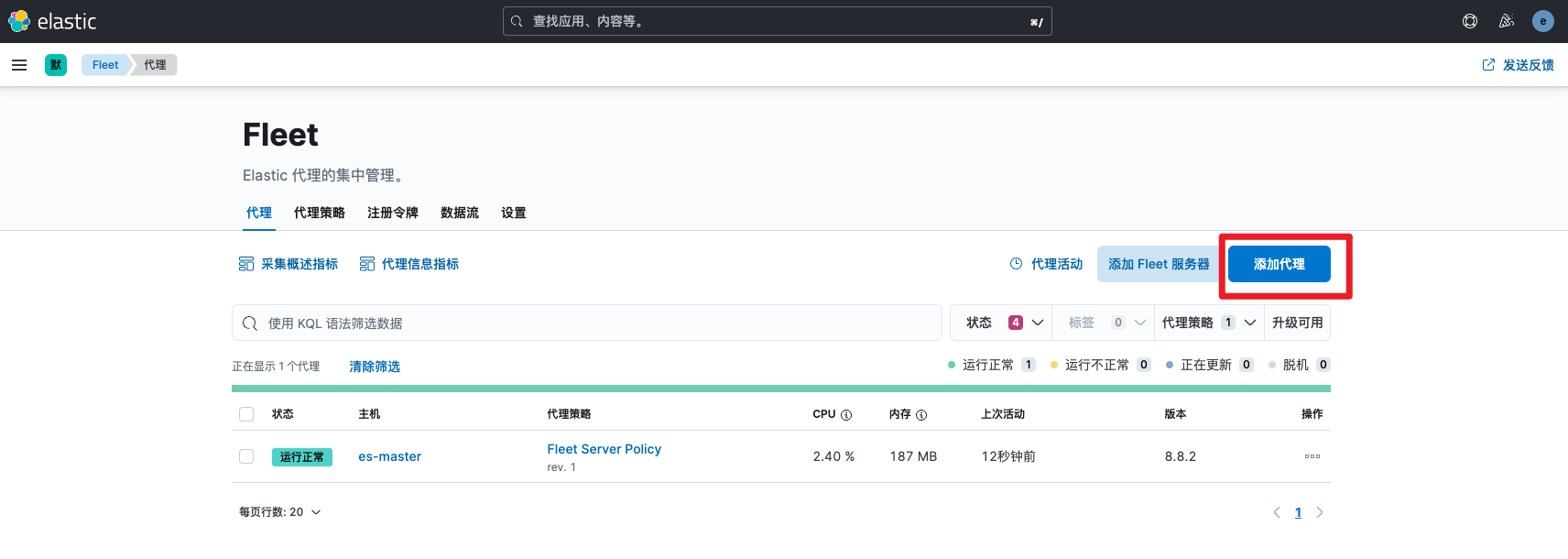Open the help menu lifebuoy icon
Screen dimensions: 1568x559
click(1470, 21)
